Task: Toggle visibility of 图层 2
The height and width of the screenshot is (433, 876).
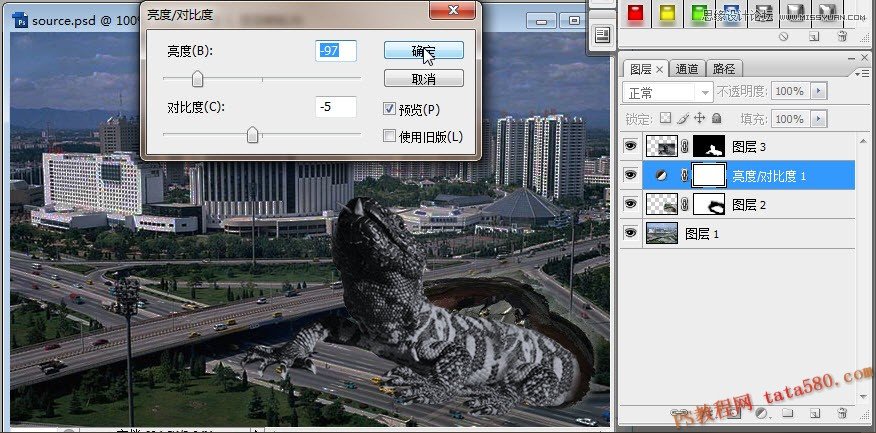Action: 631,204
